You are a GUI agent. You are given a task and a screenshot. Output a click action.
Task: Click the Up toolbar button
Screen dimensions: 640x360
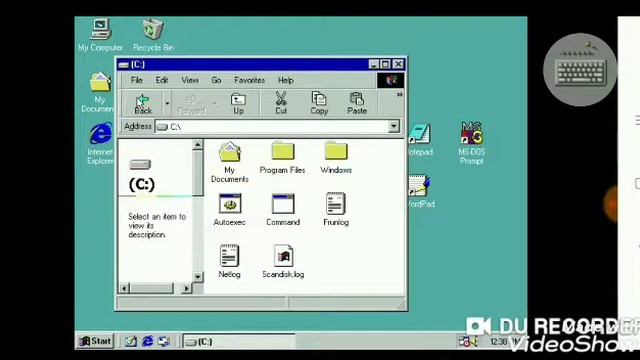[238, 104]
